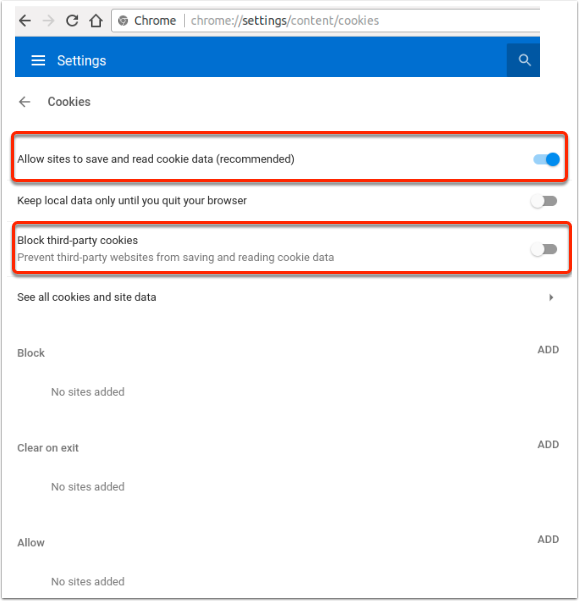
Task: Add a site to Clear on exit
Action: pos(548,444)
